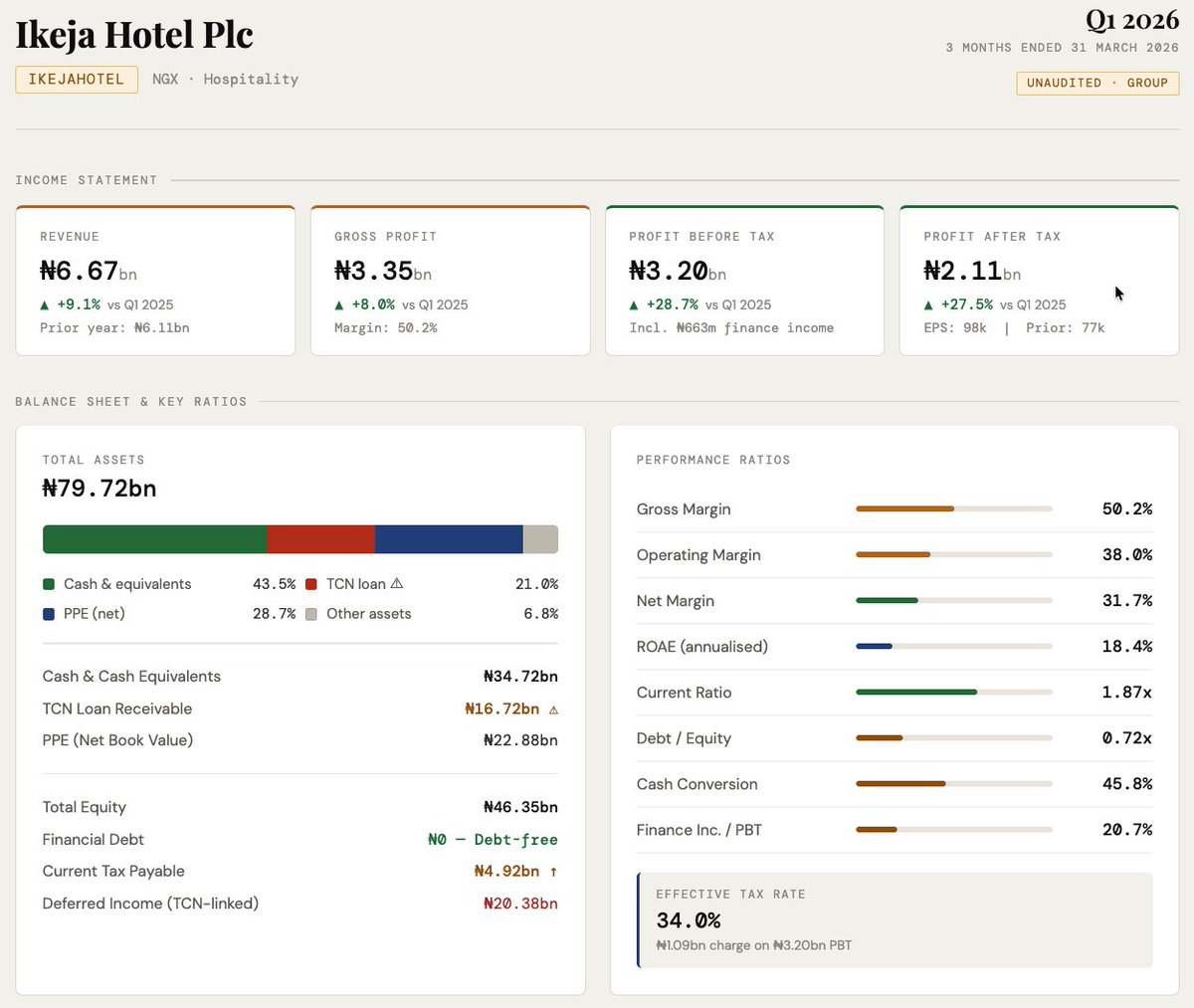Click the warning triangle beside TCN loan legend
Viewport: 1194px width, 1008px height.
point(397,584)
